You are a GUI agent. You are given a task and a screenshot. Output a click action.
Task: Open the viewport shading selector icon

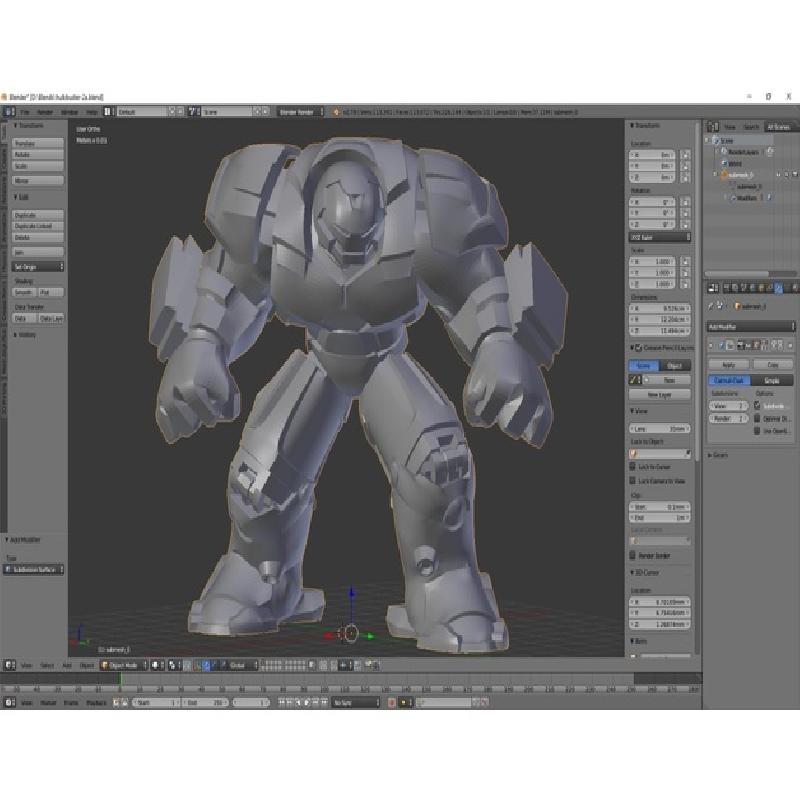tap(158, 665)
